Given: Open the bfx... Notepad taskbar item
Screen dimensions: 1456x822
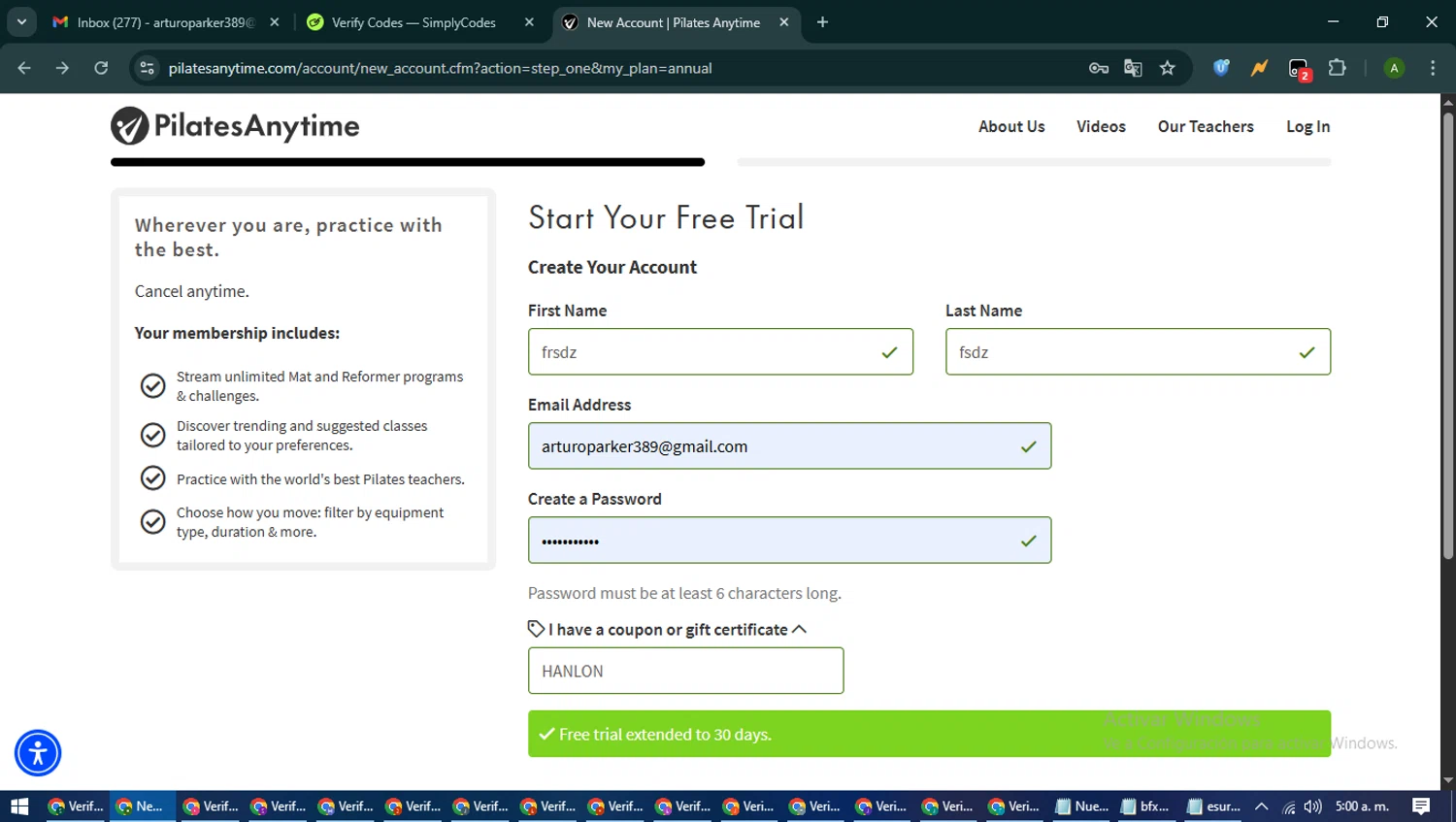Looking at the screenshot, I should point(1147,806).
